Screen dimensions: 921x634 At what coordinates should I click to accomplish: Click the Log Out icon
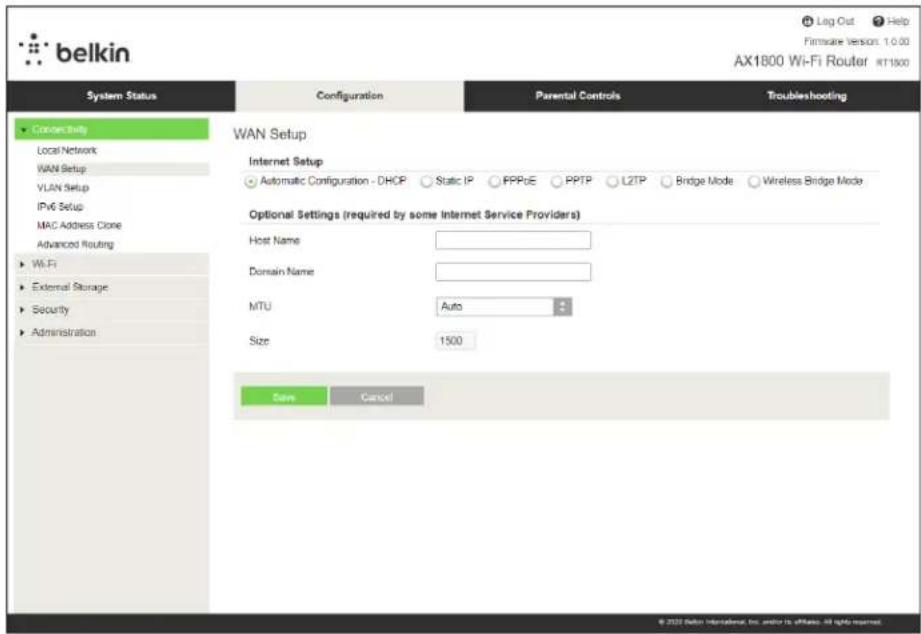808,21
